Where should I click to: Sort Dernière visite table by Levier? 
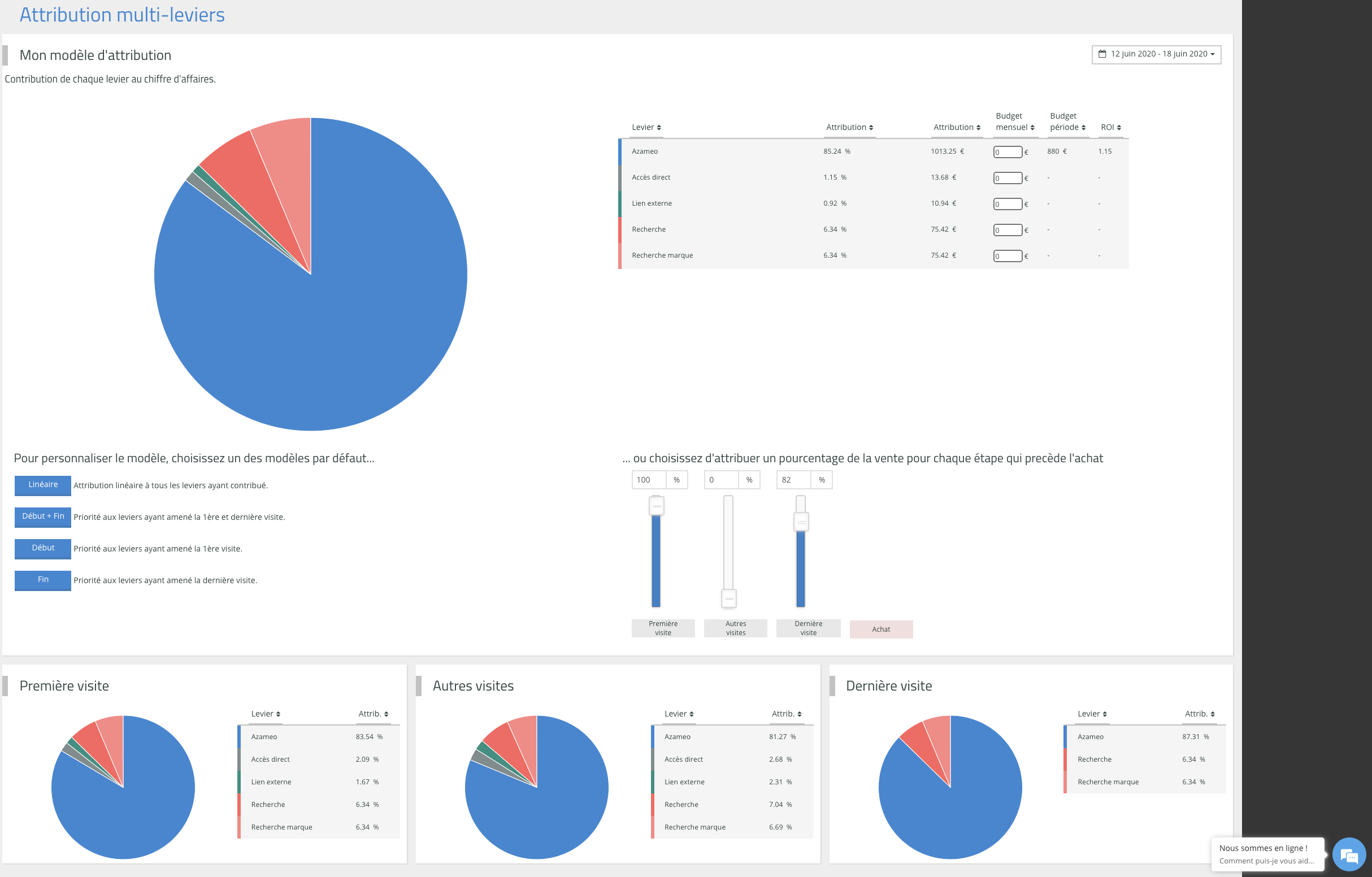(1092, 714)
